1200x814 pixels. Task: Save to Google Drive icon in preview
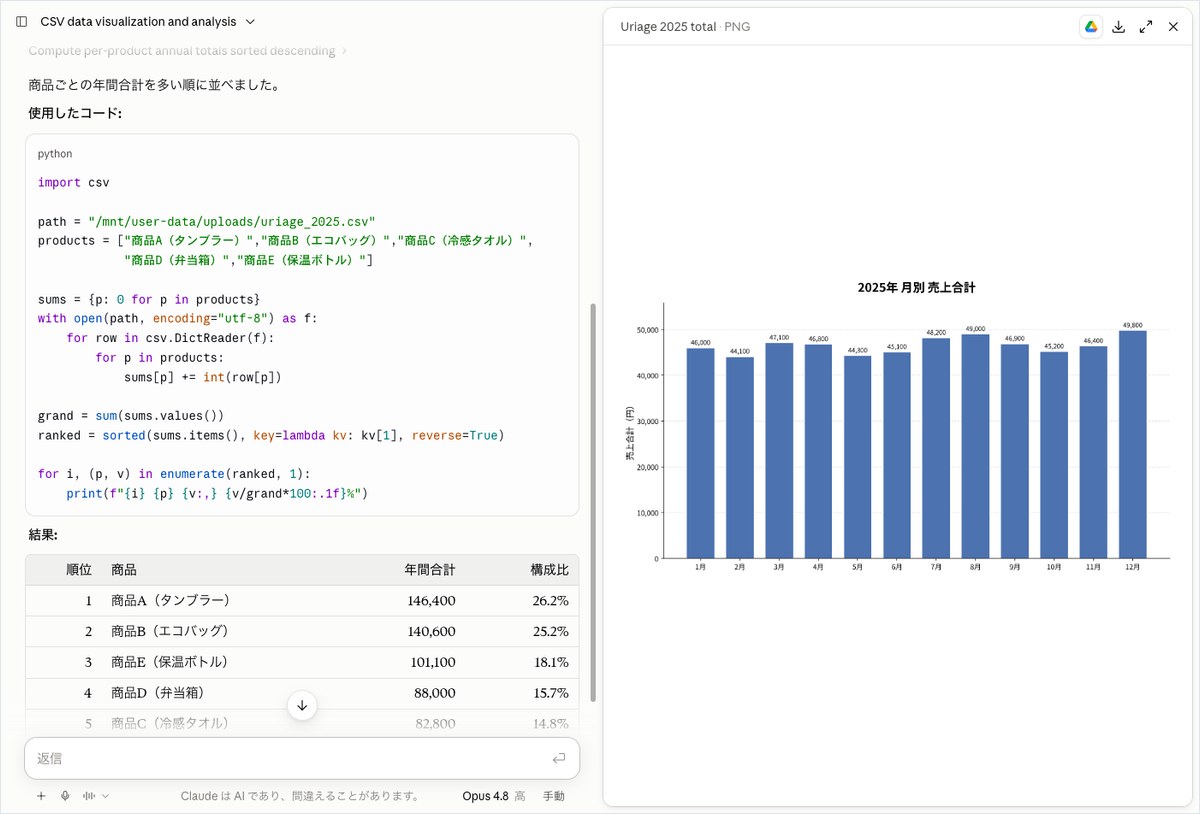[1091, 27]
